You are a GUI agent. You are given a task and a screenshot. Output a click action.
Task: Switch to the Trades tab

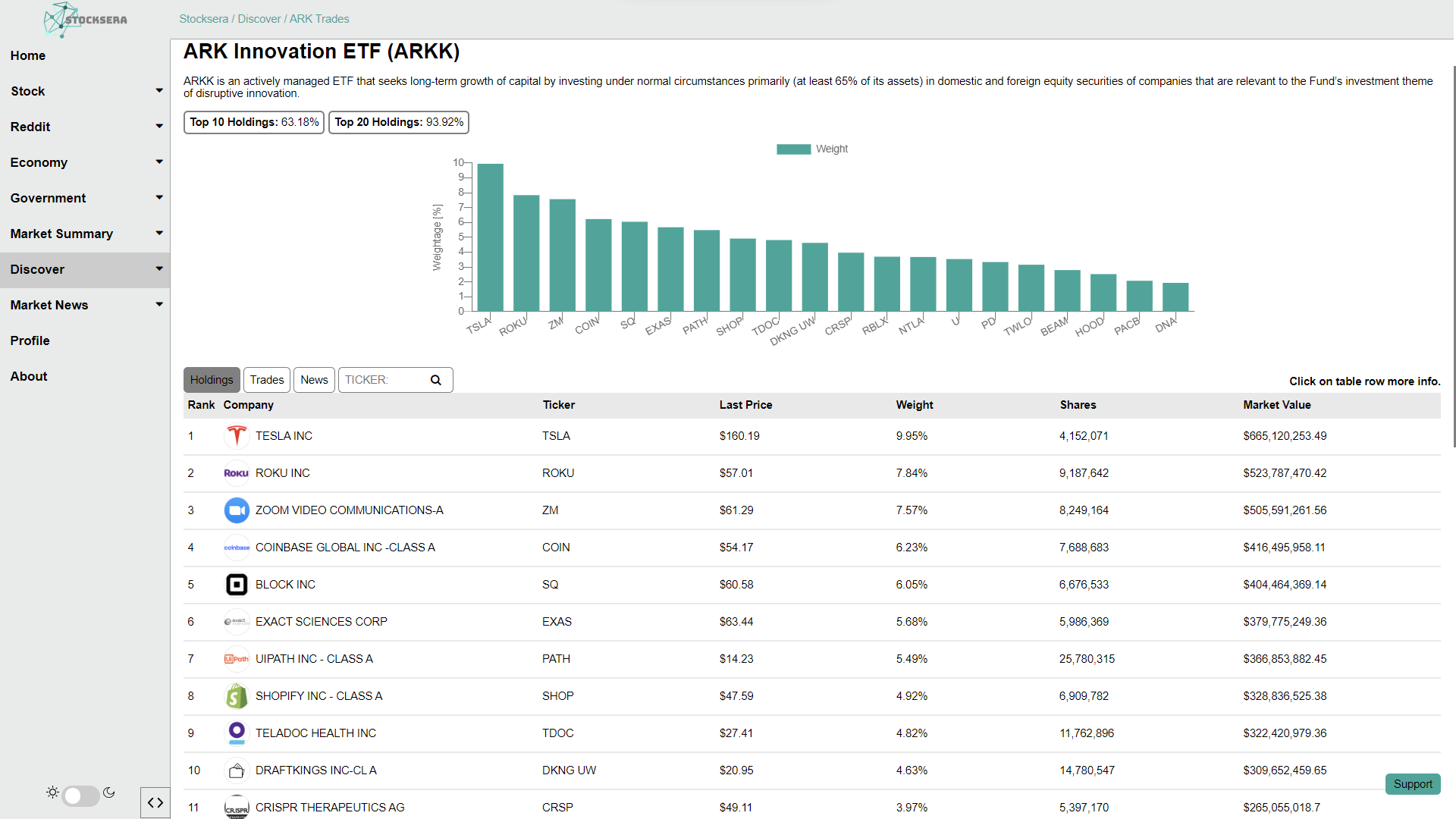tap(267, 380)
